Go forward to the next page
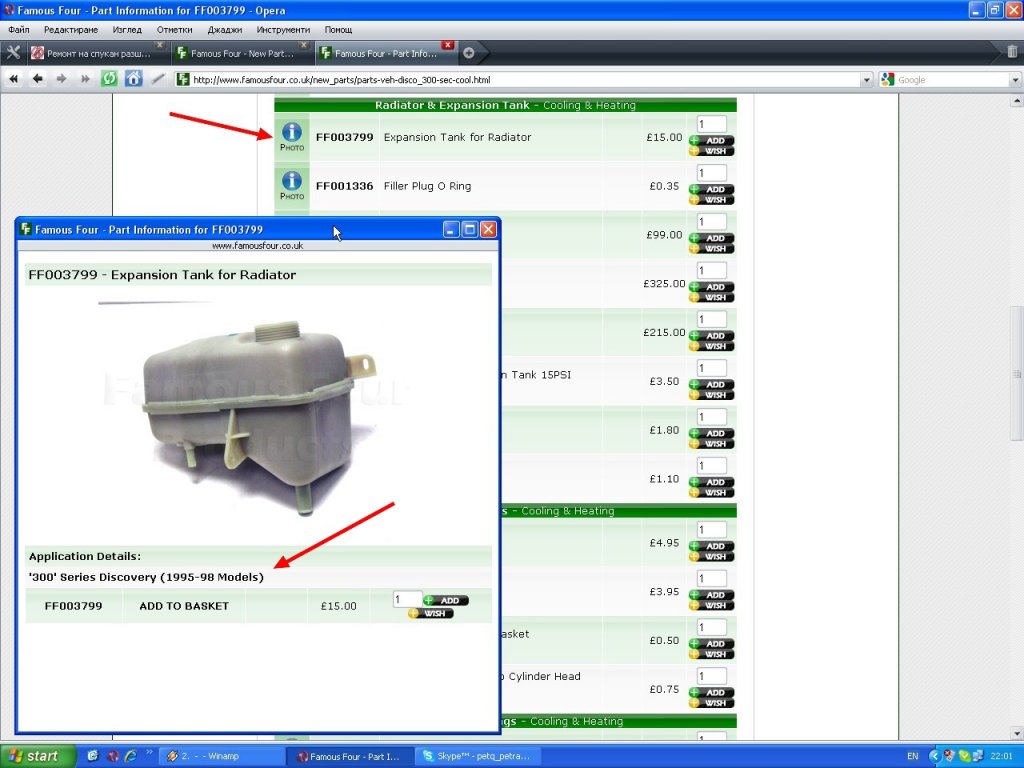The width and height of the screenshot is (1024, 768). [x=61, y=79]
